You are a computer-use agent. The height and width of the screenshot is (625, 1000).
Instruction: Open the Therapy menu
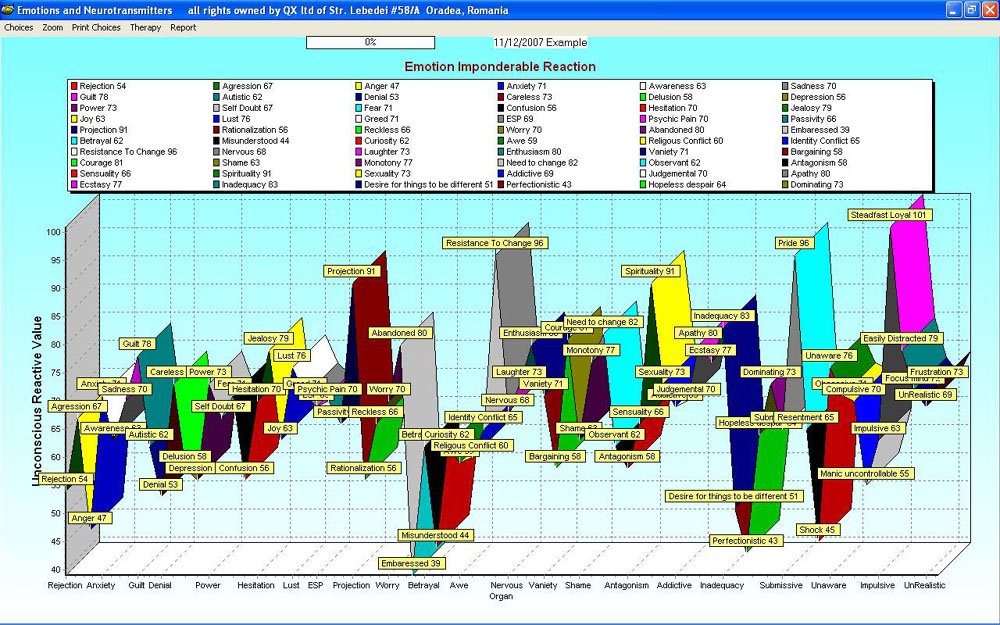pyautogui.click(x=145, y=28)
